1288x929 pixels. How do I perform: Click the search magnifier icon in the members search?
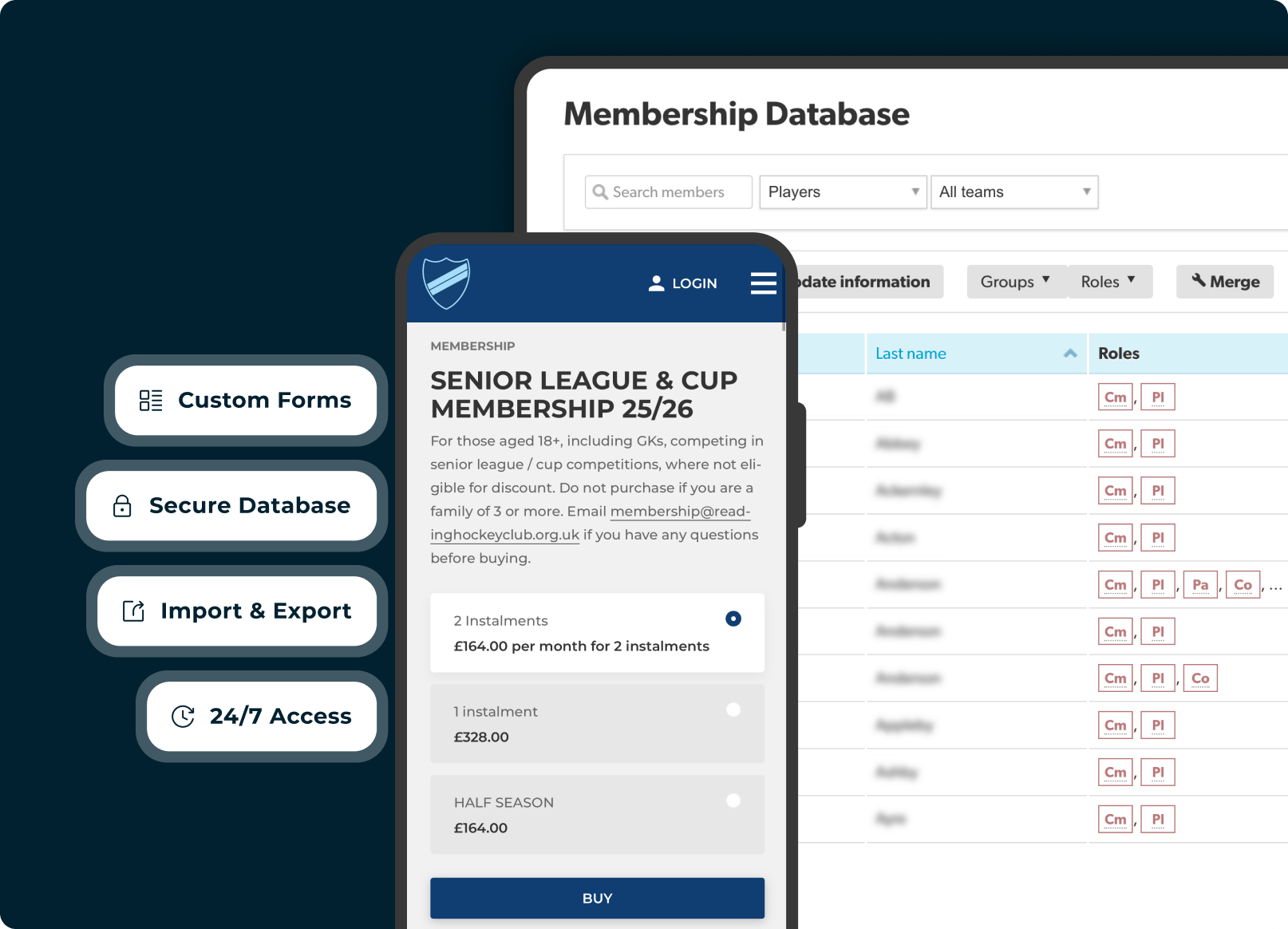(x=600, y=192)
